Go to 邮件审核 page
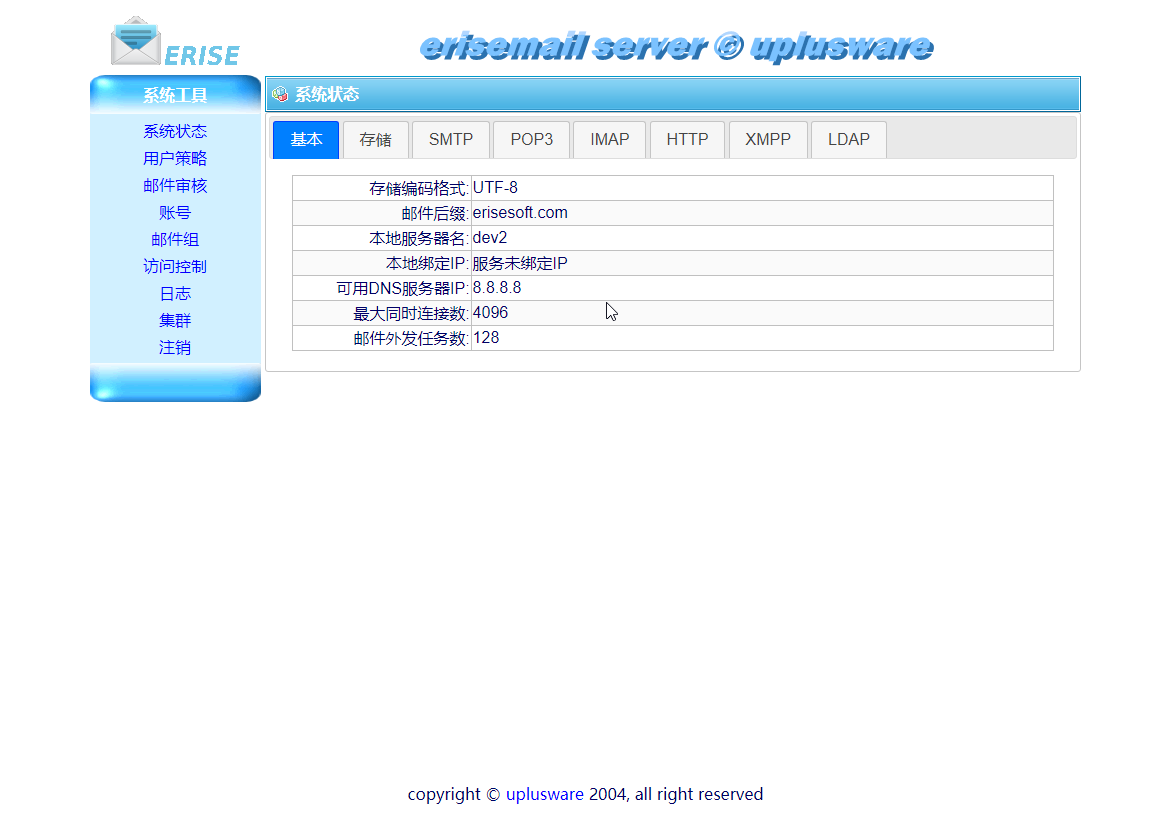The height and width of the screenshot is (828, 1171). (x=175, y=185)
